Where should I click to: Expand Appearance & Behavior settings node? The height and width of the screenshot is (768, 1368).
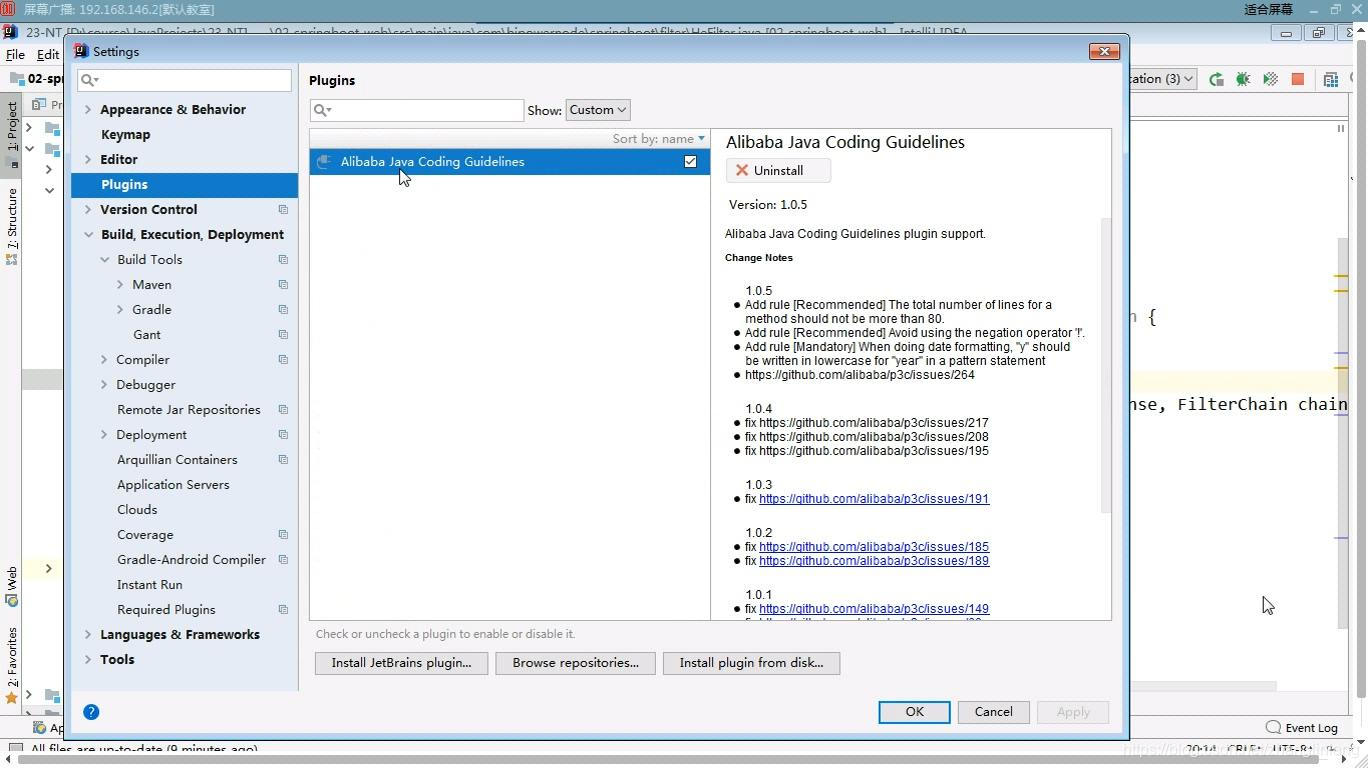tap(88, 109)
